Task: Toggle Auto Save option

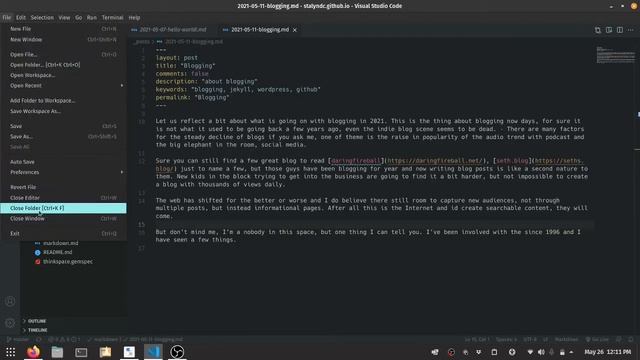Action: tap(63, 162)
